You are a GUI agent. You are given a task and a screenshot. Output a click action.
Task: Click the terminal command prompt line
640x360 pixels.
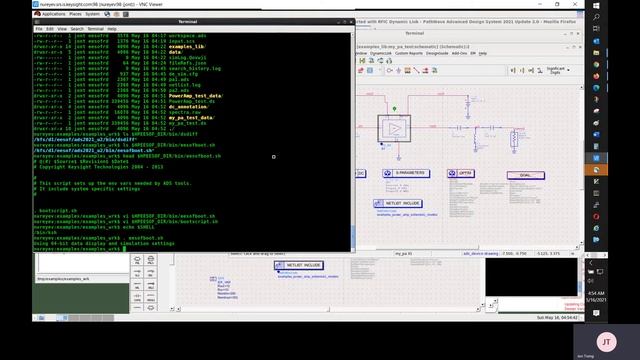(80, 249)
